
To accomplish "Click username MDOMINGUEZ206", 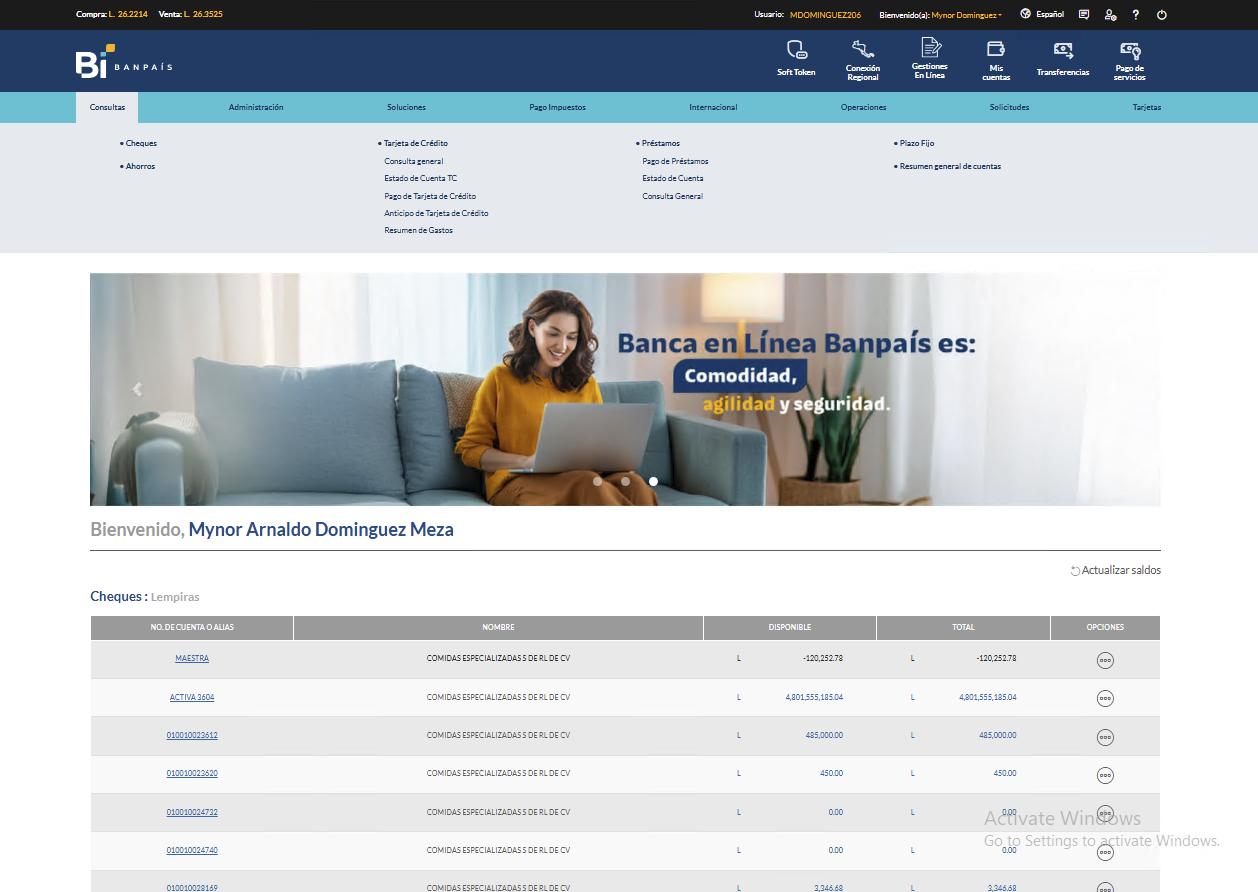I will (825, 15).
